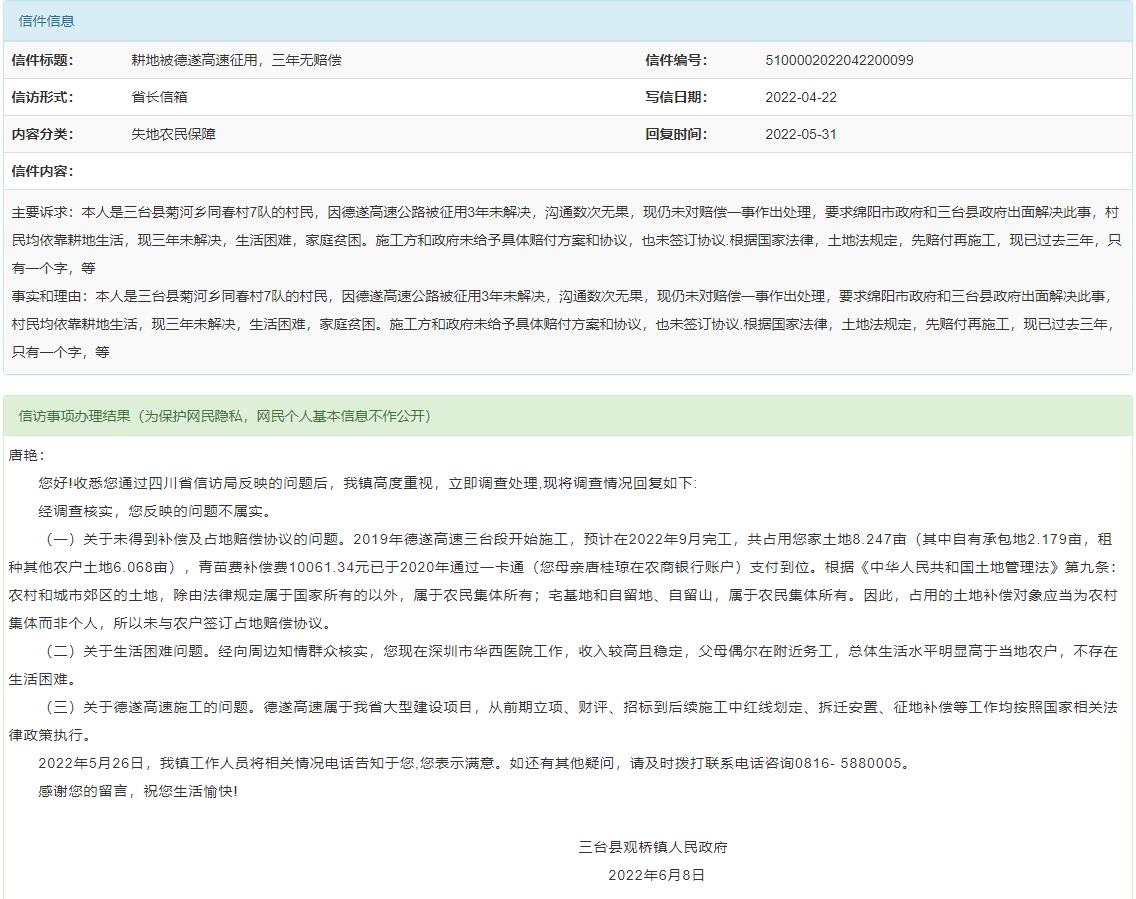Image resolution: width=1136 pixels, height=899 pixels.
Task: Click the signature 三台县观桥镇人民政府
Action: coord(653,847)
